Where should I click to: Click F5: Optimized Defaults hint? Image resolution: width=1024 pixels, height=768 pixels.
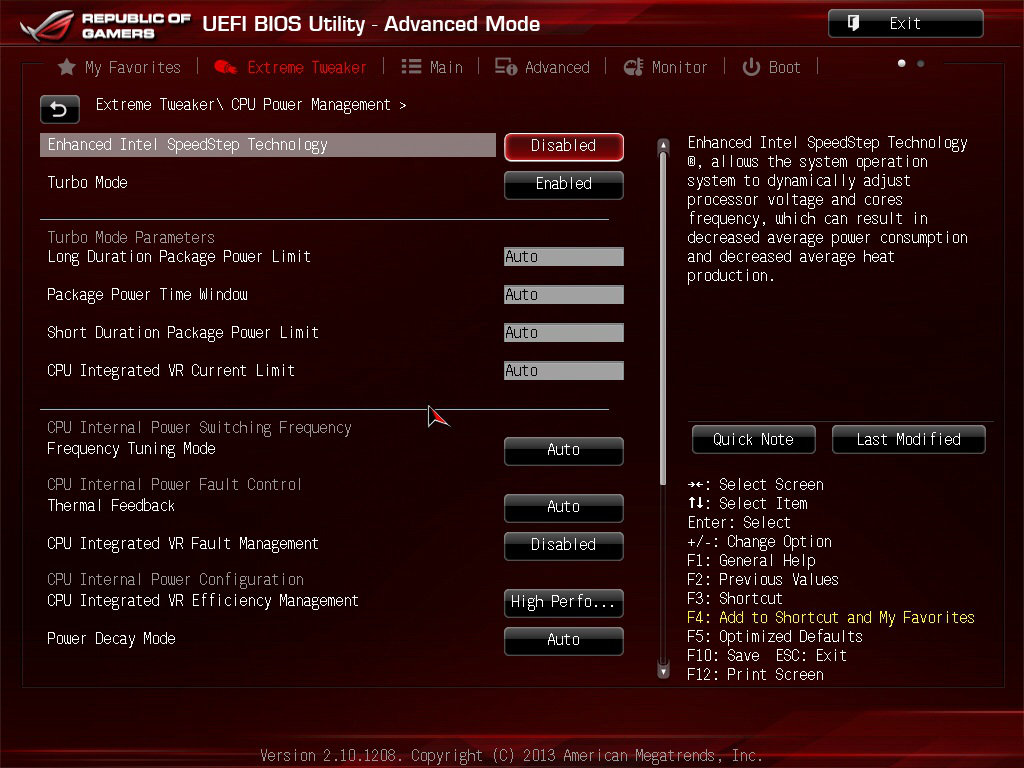pos(775,637)
